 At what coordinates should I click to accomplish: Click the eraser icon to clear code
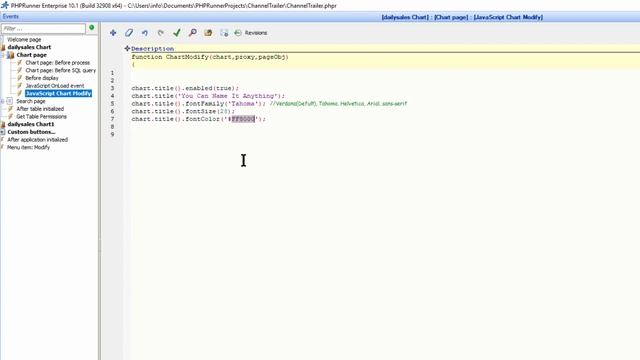pos(129,33)
